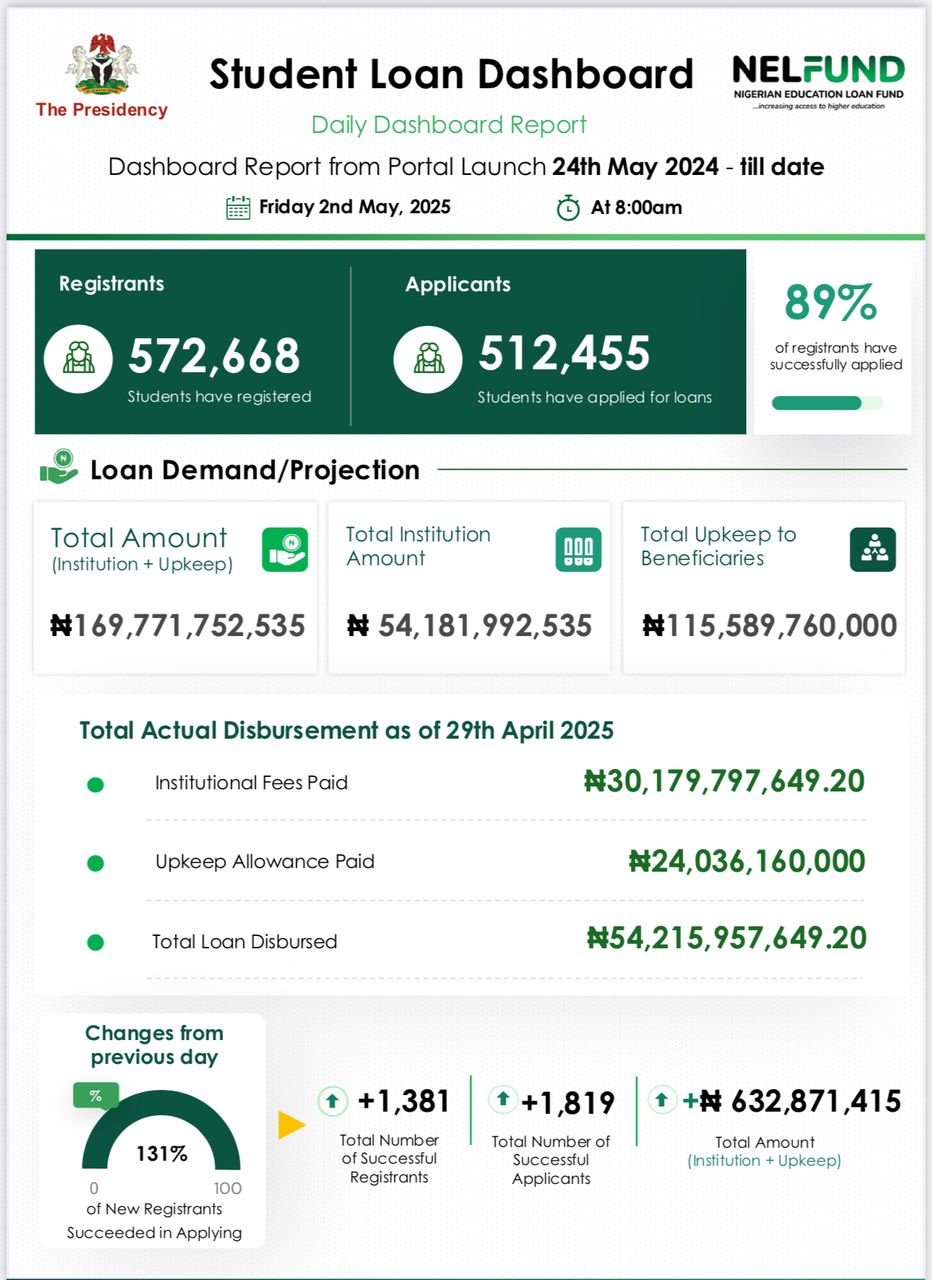Click the calendar icon beside Friday date
This screenshot has height=1280, width=932.
pyautogui.click(x=238, y=208)
